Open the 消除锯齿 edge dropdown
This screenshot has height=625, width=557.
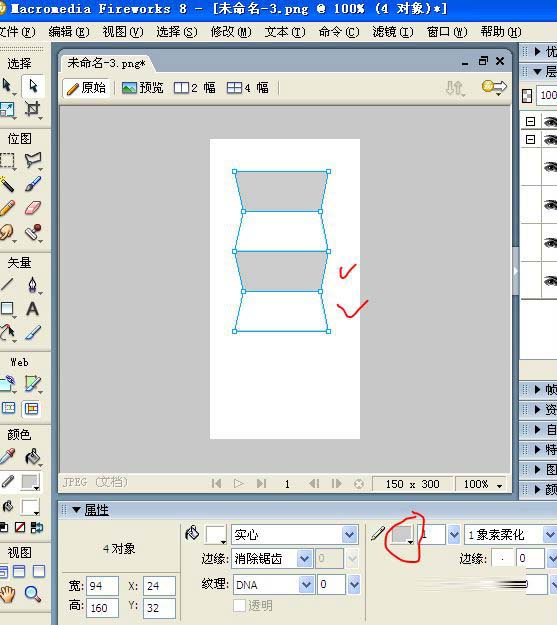point(304,559)
